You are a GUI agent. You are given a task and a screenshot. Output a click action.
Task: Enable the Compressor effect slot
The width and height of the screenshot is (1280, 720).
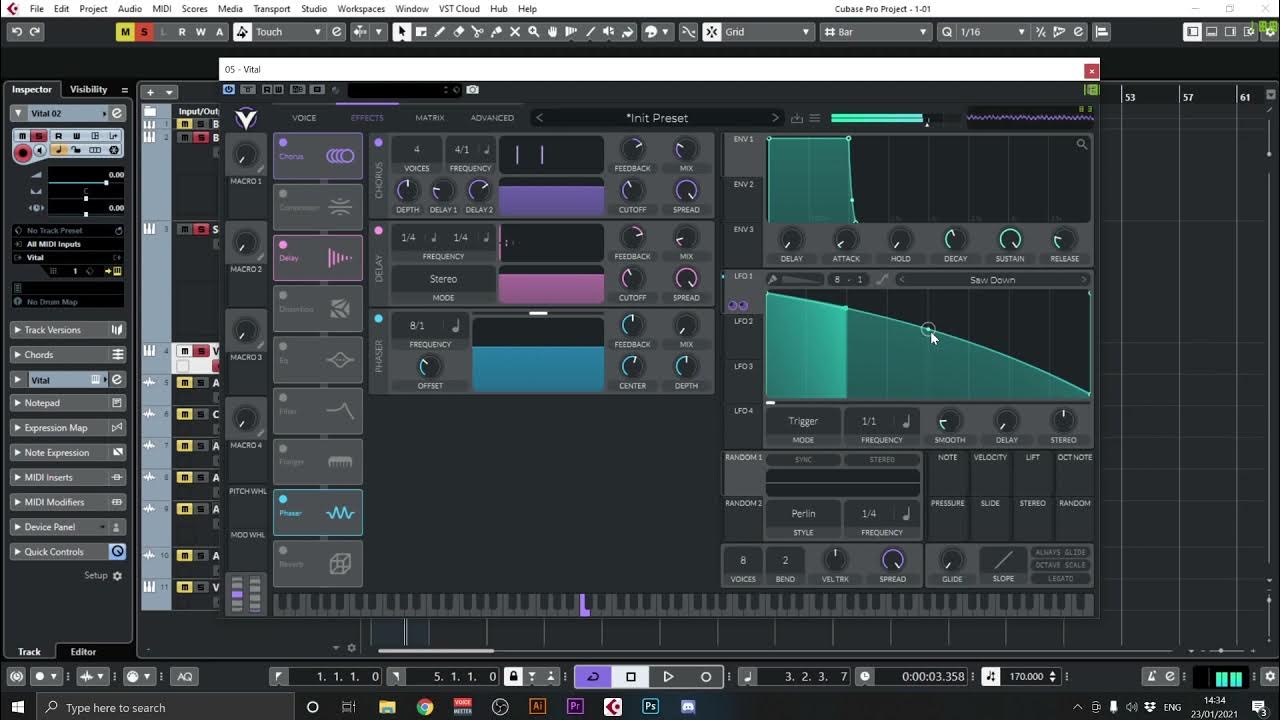pyautogui.click(x=283, y=194)
